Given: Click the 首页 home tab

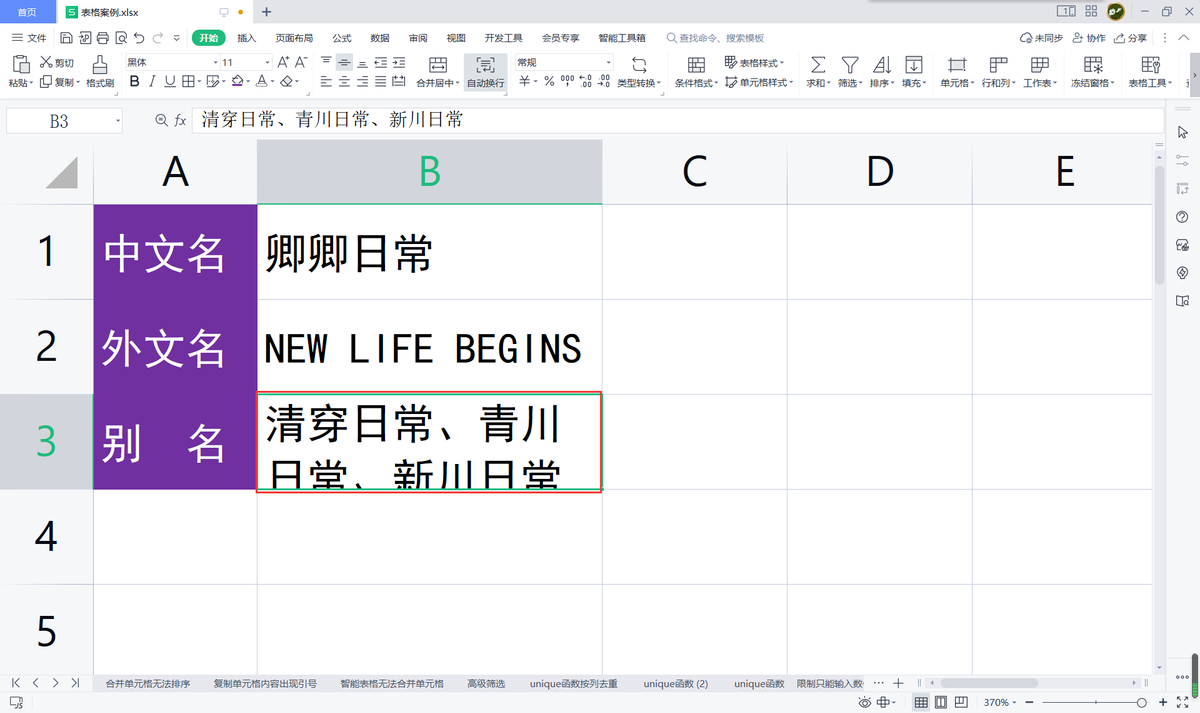Looking at the screenshot, I should [x=28, y=12].
